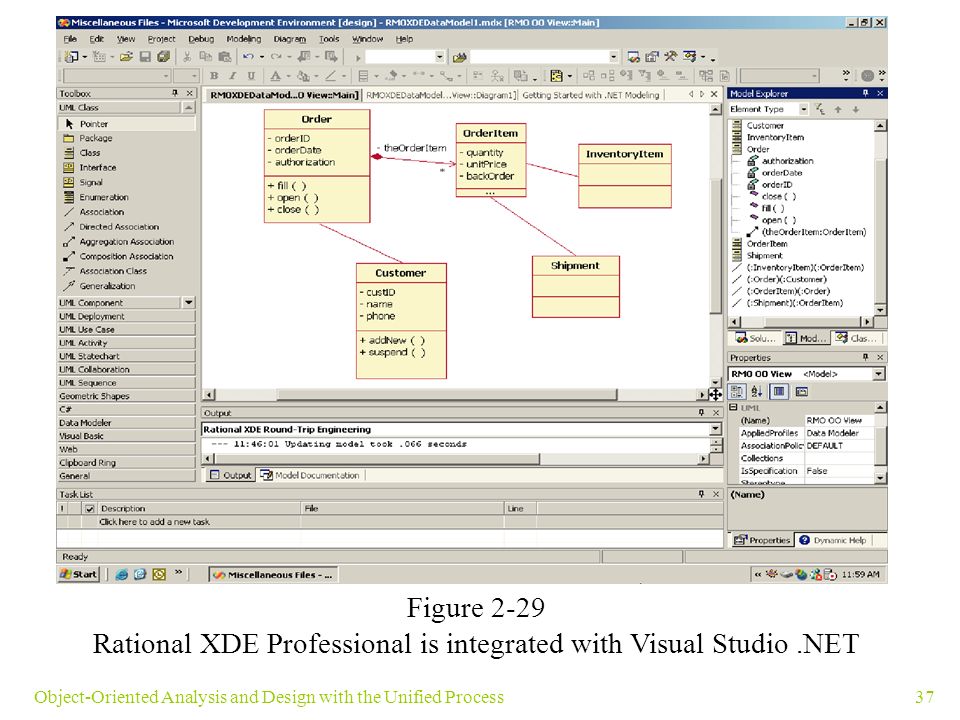The image size is (960, 720).
Task: Select the Pointer tool in the Toolbox
Action: tap(127, 124)
